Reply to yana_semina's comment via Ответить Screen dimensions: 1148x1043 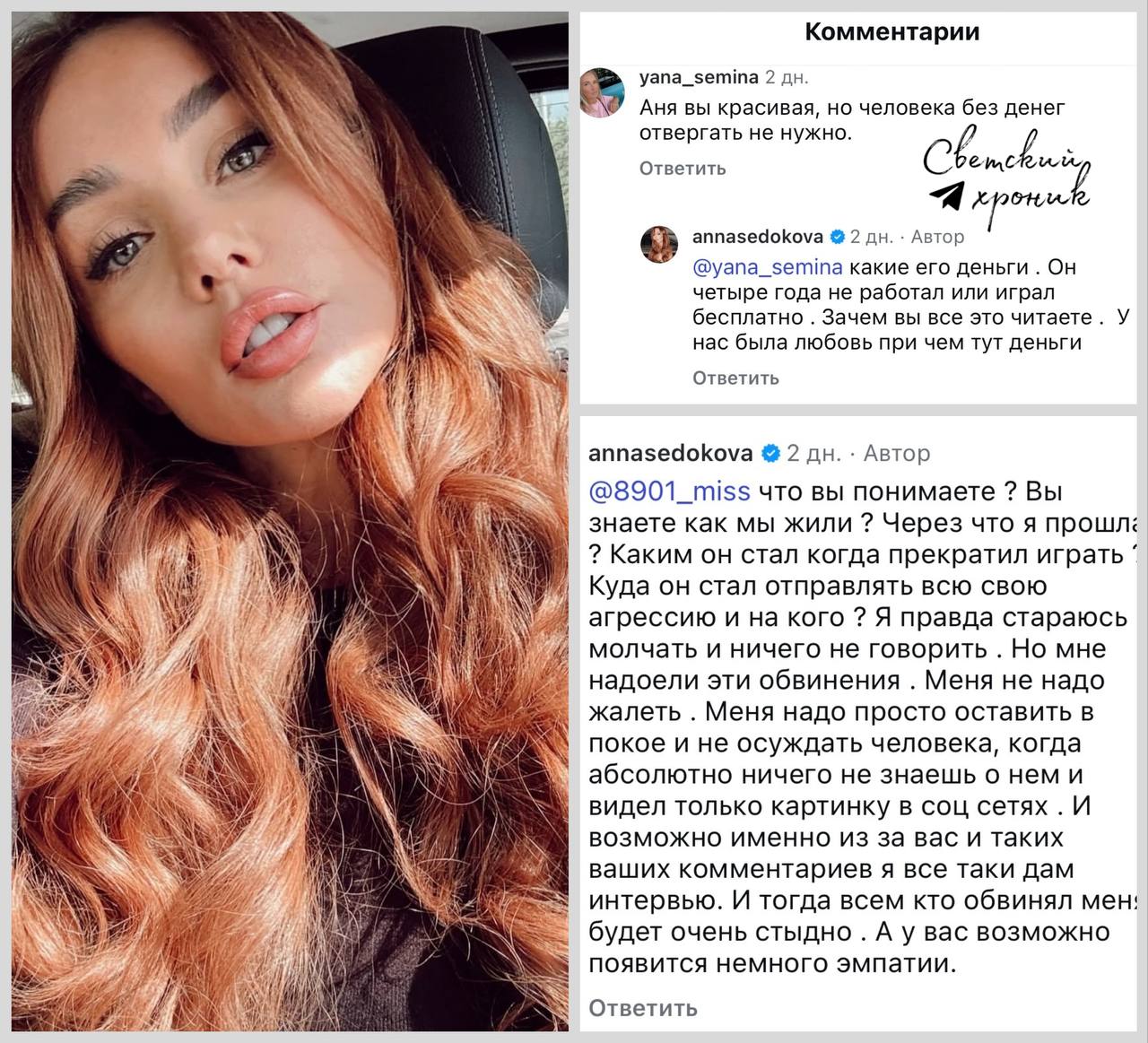pos(683,169)
